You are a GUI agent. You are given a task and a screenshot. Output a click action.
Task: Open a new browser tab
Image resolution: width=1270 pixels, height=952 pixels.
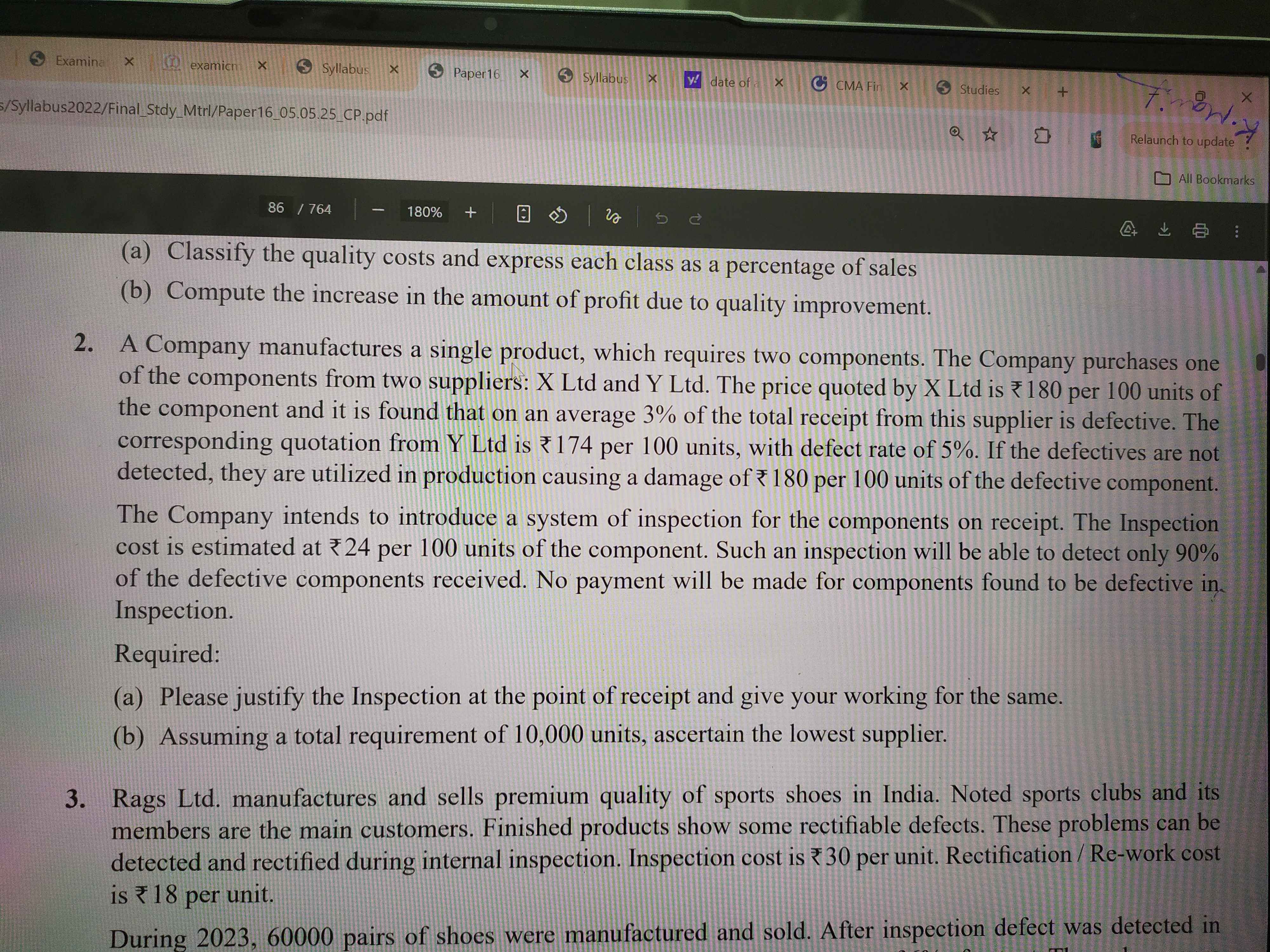coord(1063,92)
